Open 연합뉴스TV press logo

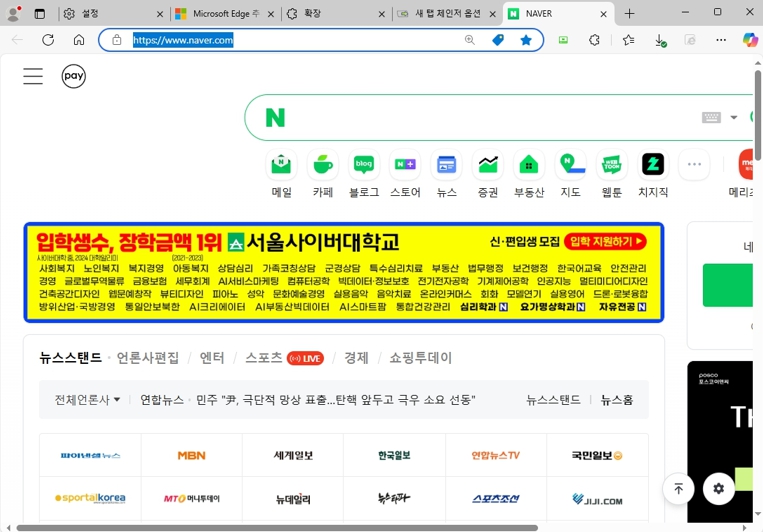point(495,456)
